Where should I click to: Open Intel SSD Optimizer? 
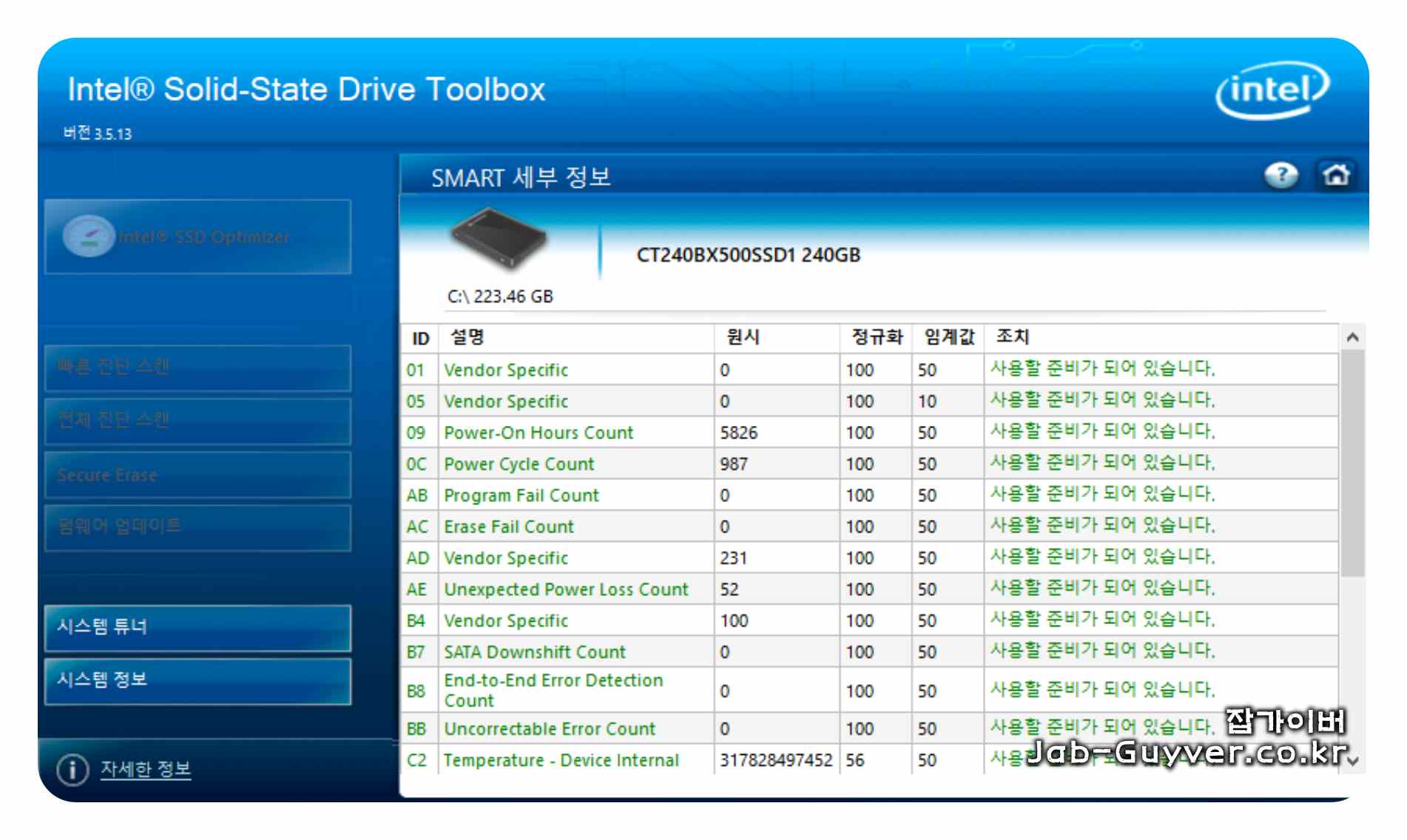pyautogui.click(x=198, y=237)
